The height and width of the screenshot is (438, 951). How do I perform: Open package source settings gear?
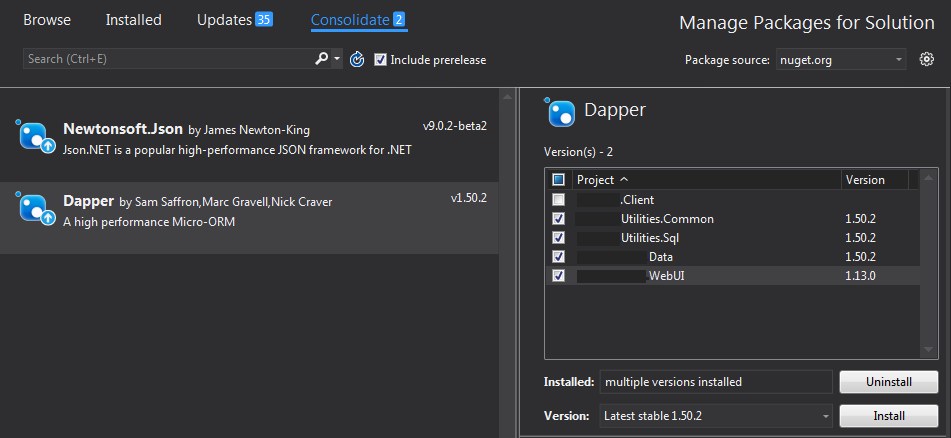(x=926, y=59)
